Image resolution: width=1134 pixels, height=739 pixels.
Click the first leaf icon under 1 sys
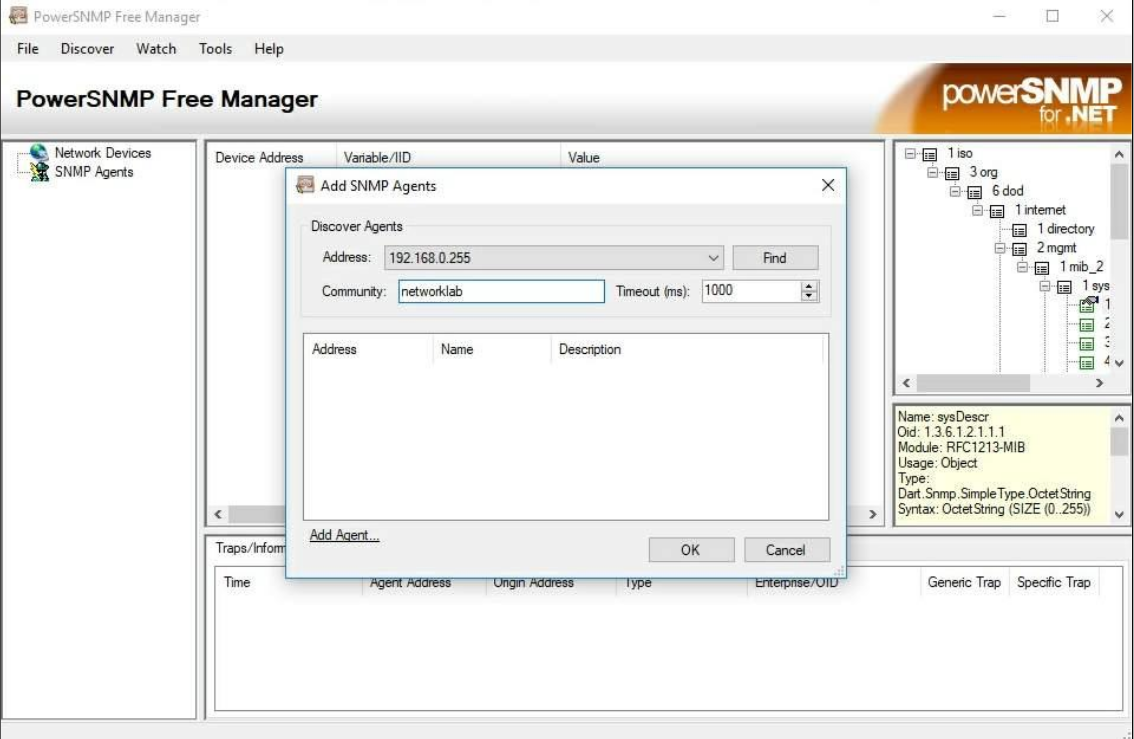(x=1088, y=305)
